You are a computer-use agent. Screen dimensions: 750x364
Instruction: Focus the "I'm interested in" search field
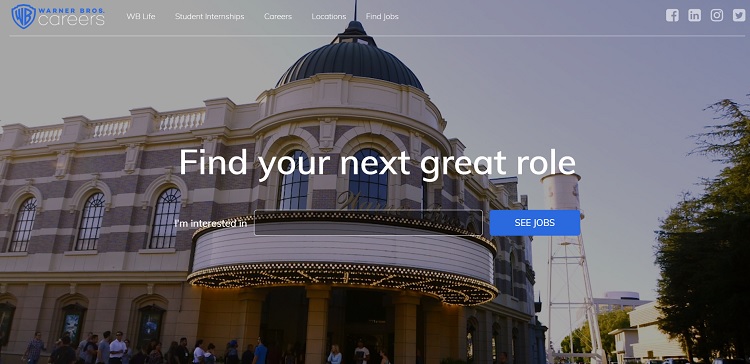368,223
